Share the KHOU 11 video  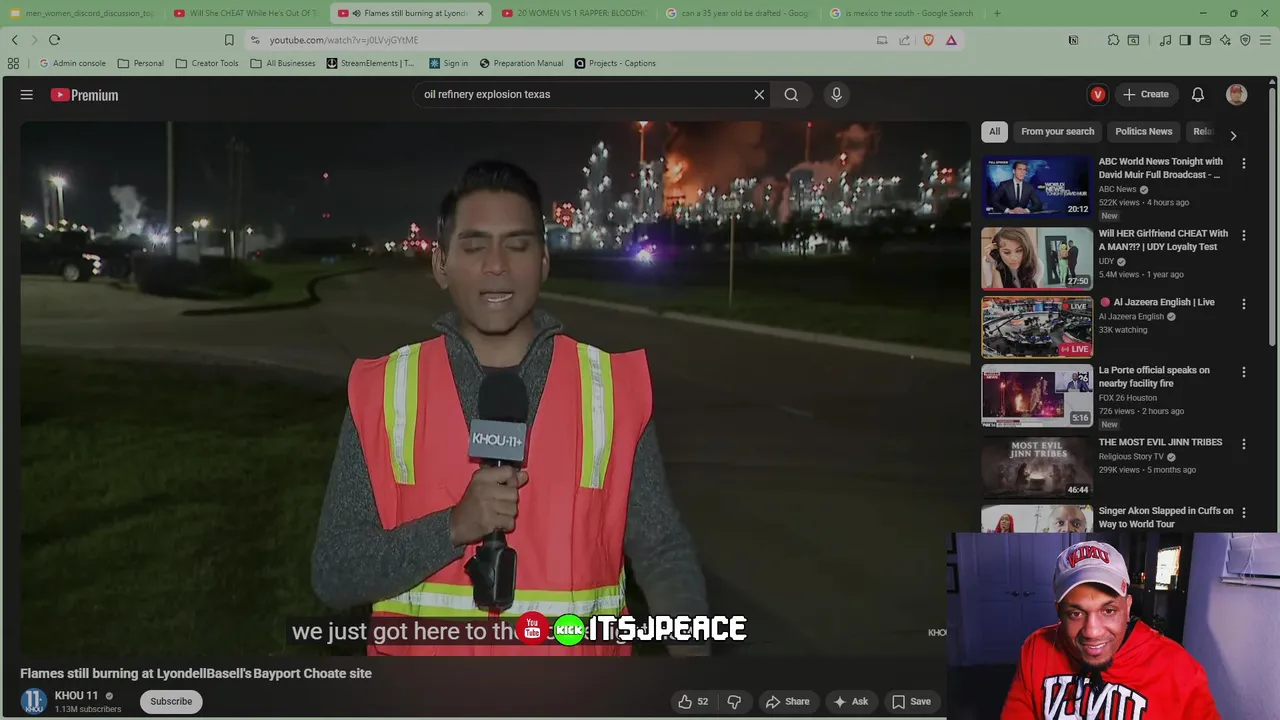tap(787, 702)
